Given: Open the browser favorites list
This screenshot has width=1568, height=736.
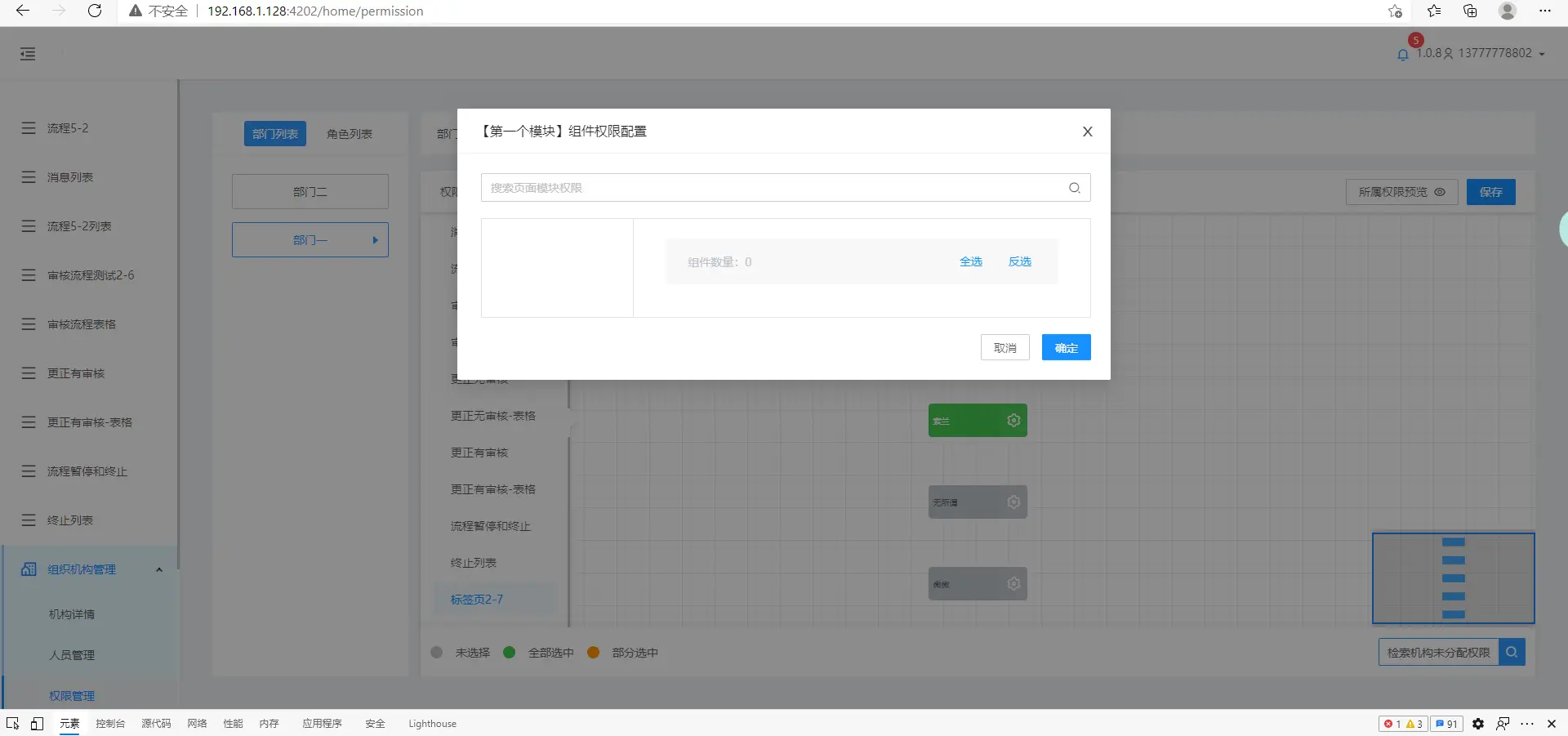Looking at the screenshot, I should click(1434, 11).
